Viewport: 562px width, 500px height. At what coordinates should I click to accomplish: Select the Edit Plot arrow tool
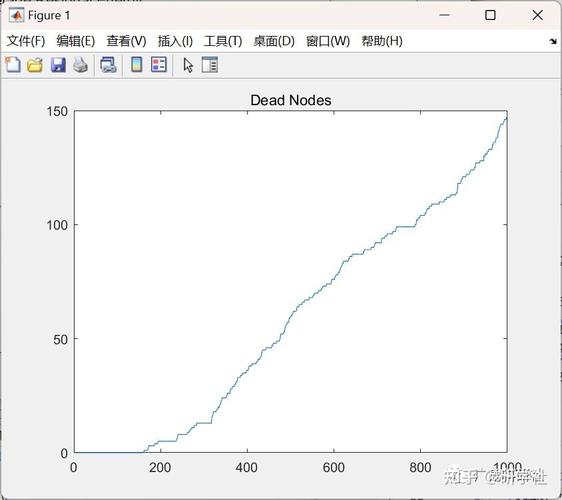click(x=188, y=65)
